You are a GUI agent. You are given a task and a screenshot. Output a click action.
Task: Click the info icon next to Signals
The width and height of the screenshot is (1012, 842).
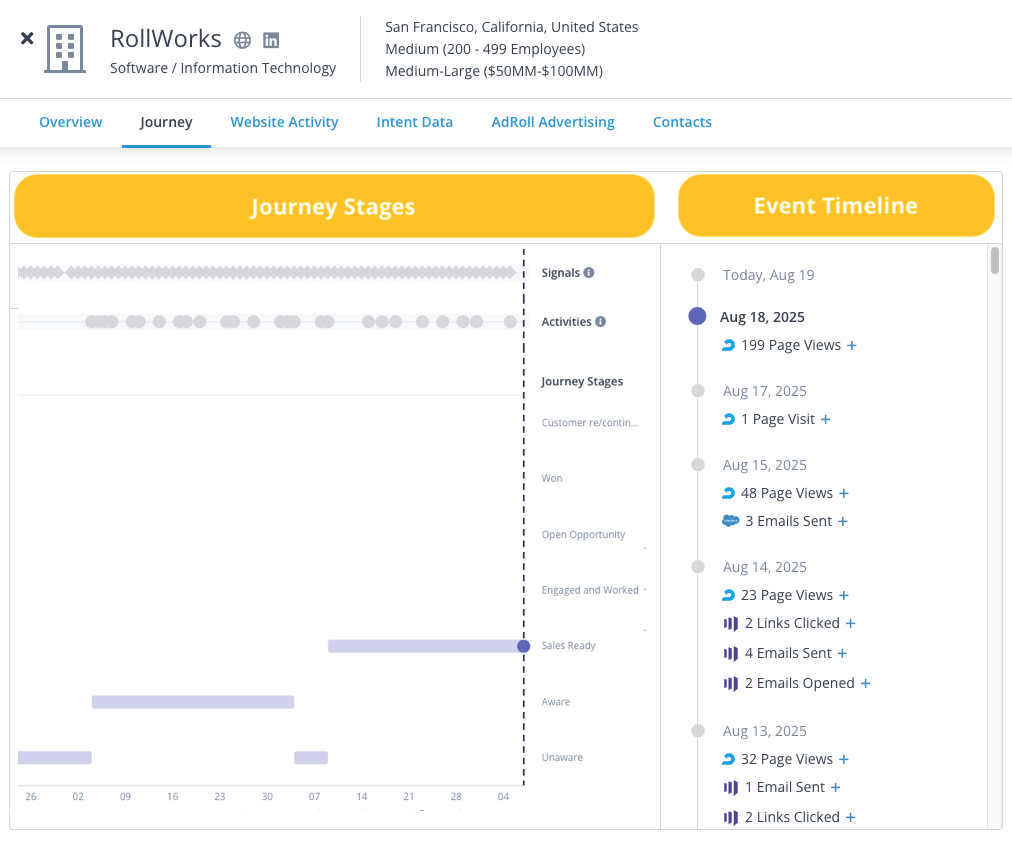(x=589, y=272)
